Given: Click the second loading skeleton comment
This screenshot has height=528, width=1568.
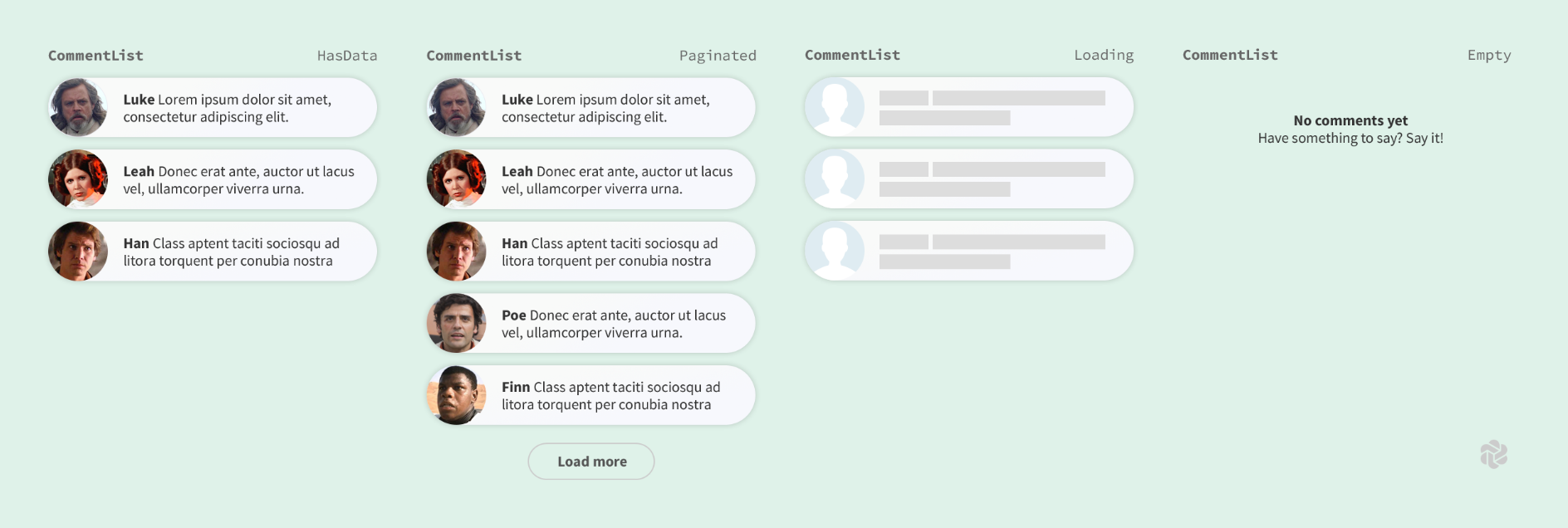Looking at the screenshot, I should pyautogui.click(x=969, y=178).
